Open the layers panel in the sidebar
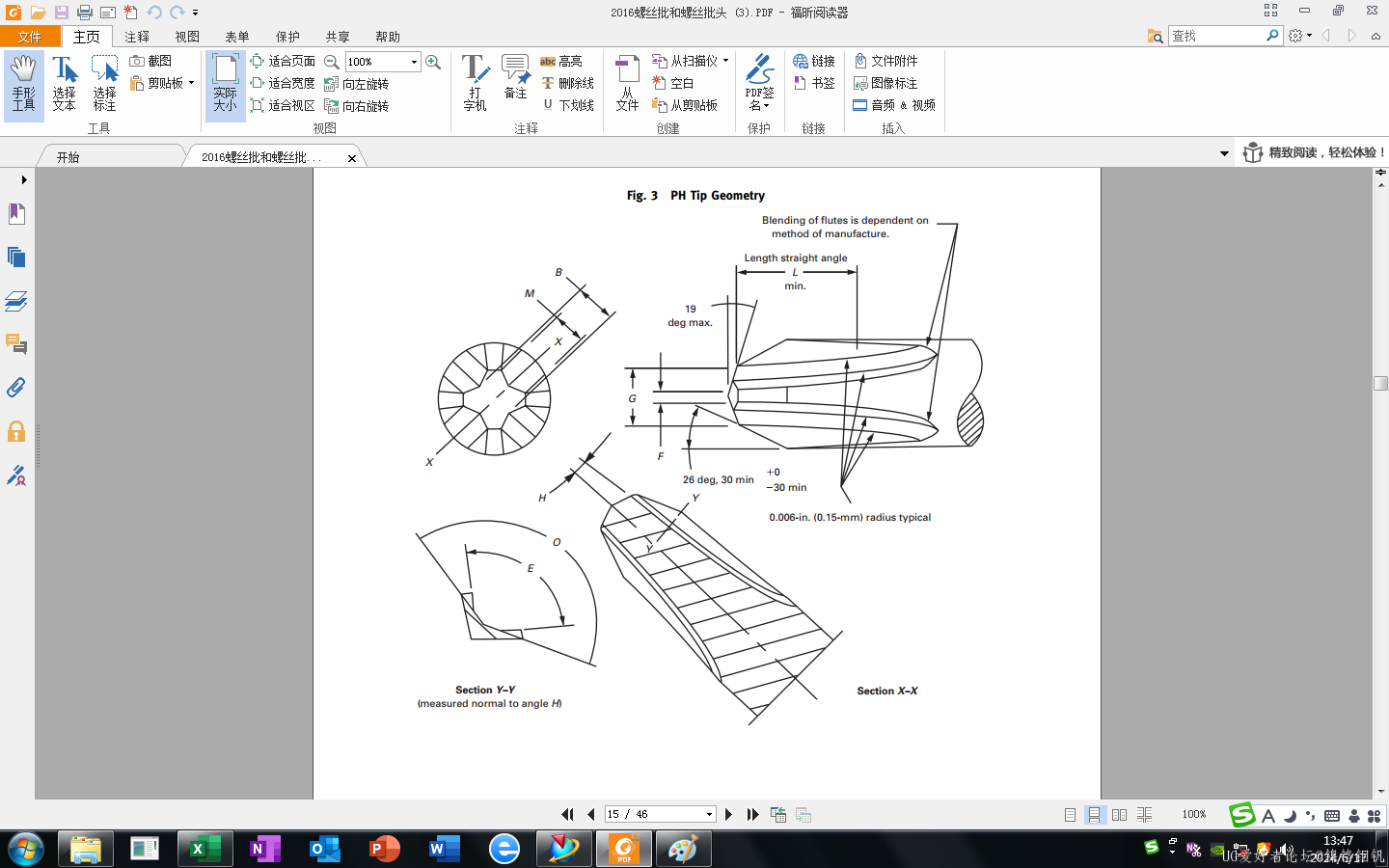This screenshot has width=1389, height=868. pos(16,301)
